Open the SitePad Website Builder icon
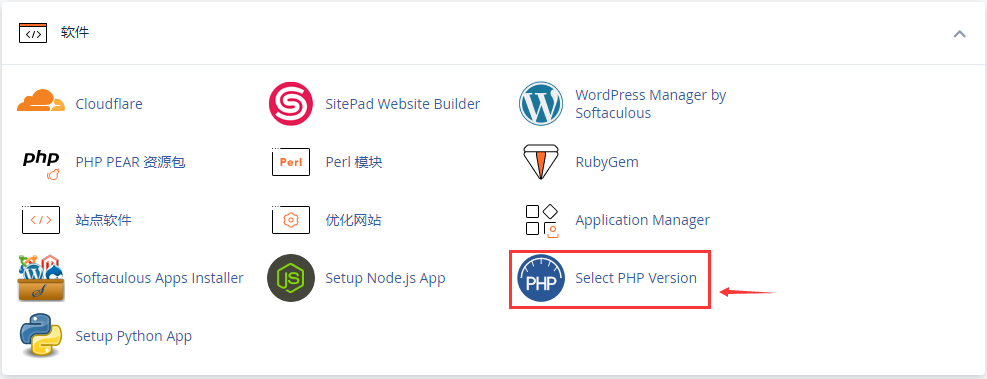 [x=290, y=104]
